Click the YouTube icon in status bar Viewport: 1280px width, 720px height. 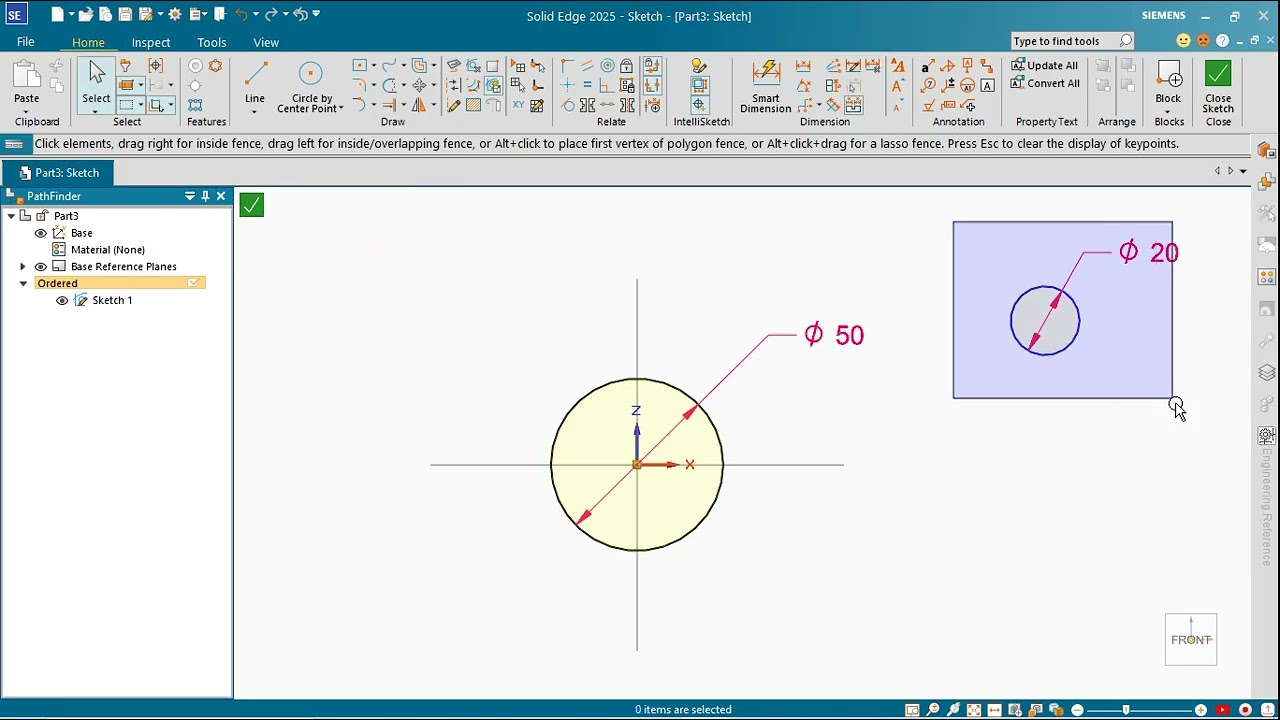(1222, 710)
